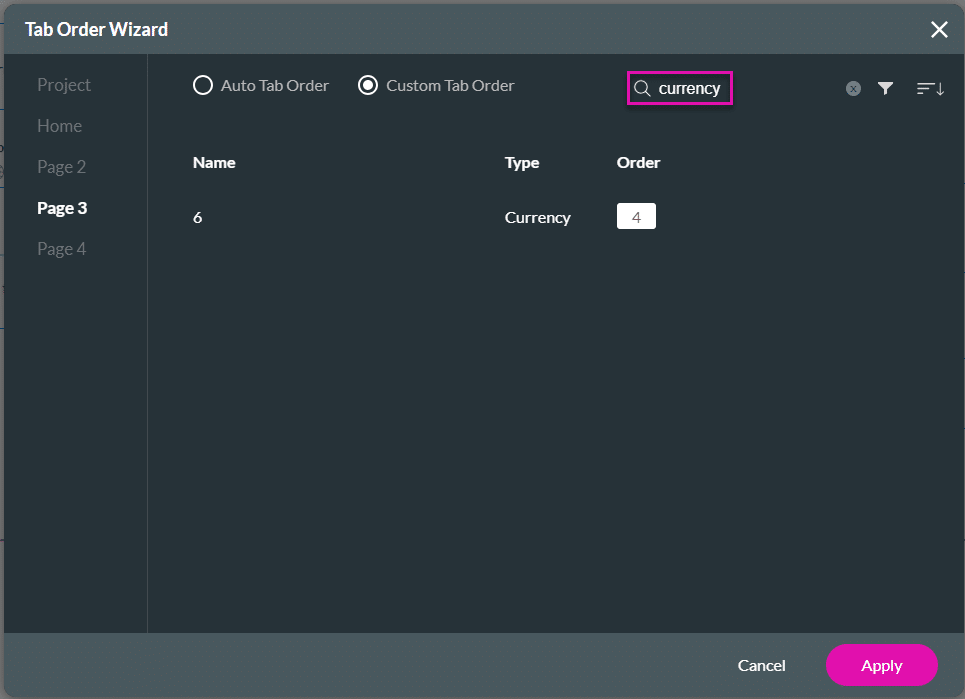Switch to the Project tab in sidebar

[64, 85]
